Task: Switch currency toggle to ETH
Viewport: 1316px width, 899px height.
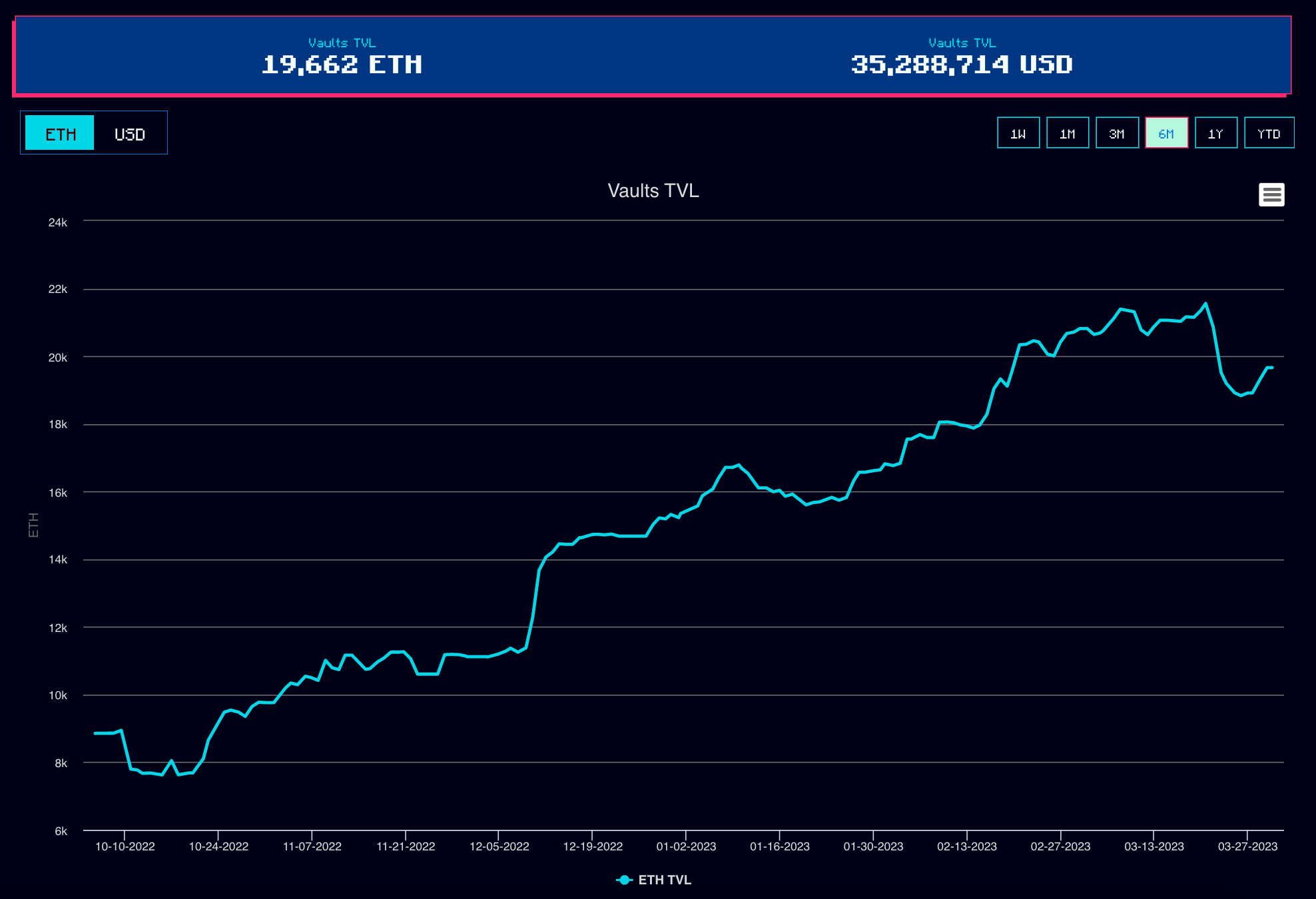Action: [60, 133]
